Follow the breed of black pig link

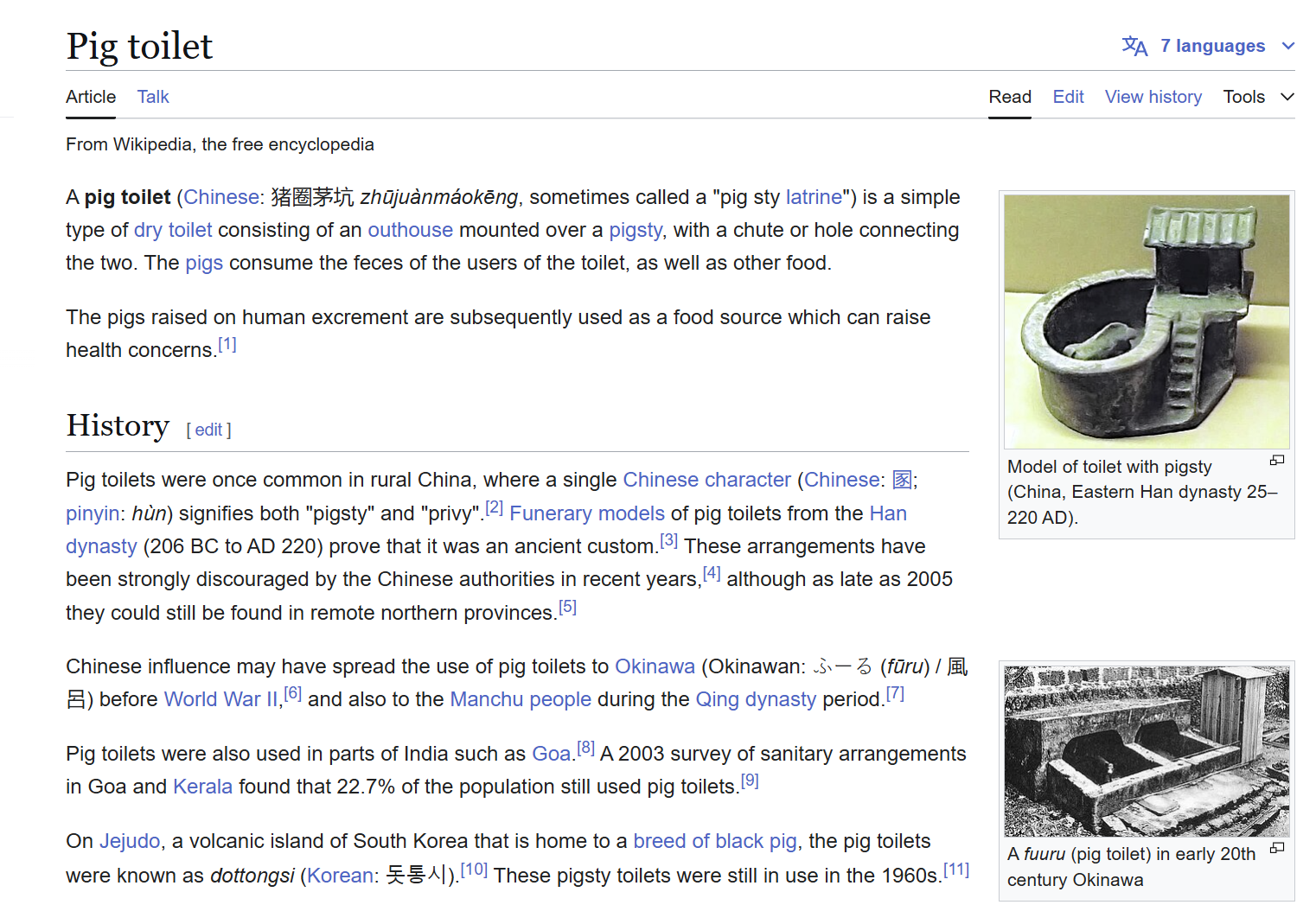[x=715, y=841]
